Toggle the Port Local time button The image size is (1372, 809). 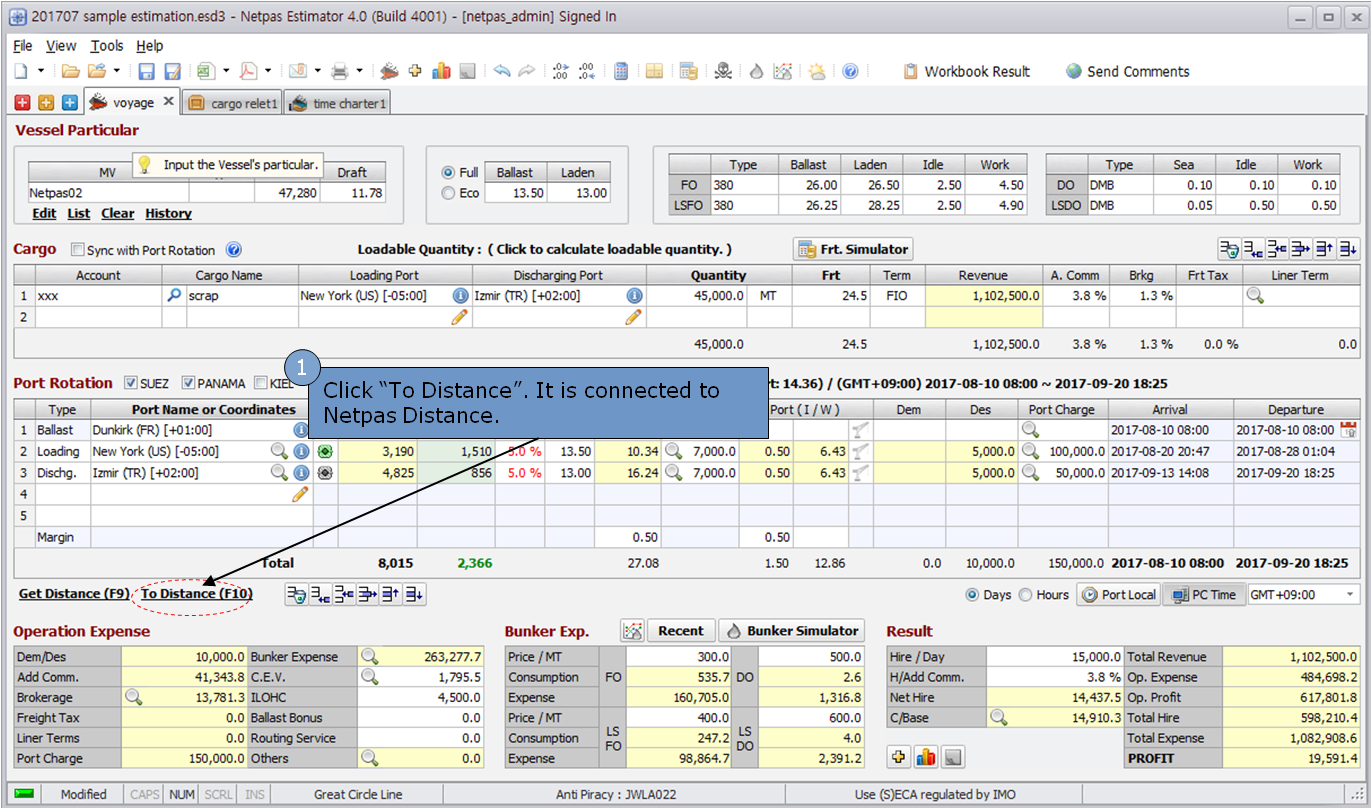pyautogui.click(x=1119, y=595)
